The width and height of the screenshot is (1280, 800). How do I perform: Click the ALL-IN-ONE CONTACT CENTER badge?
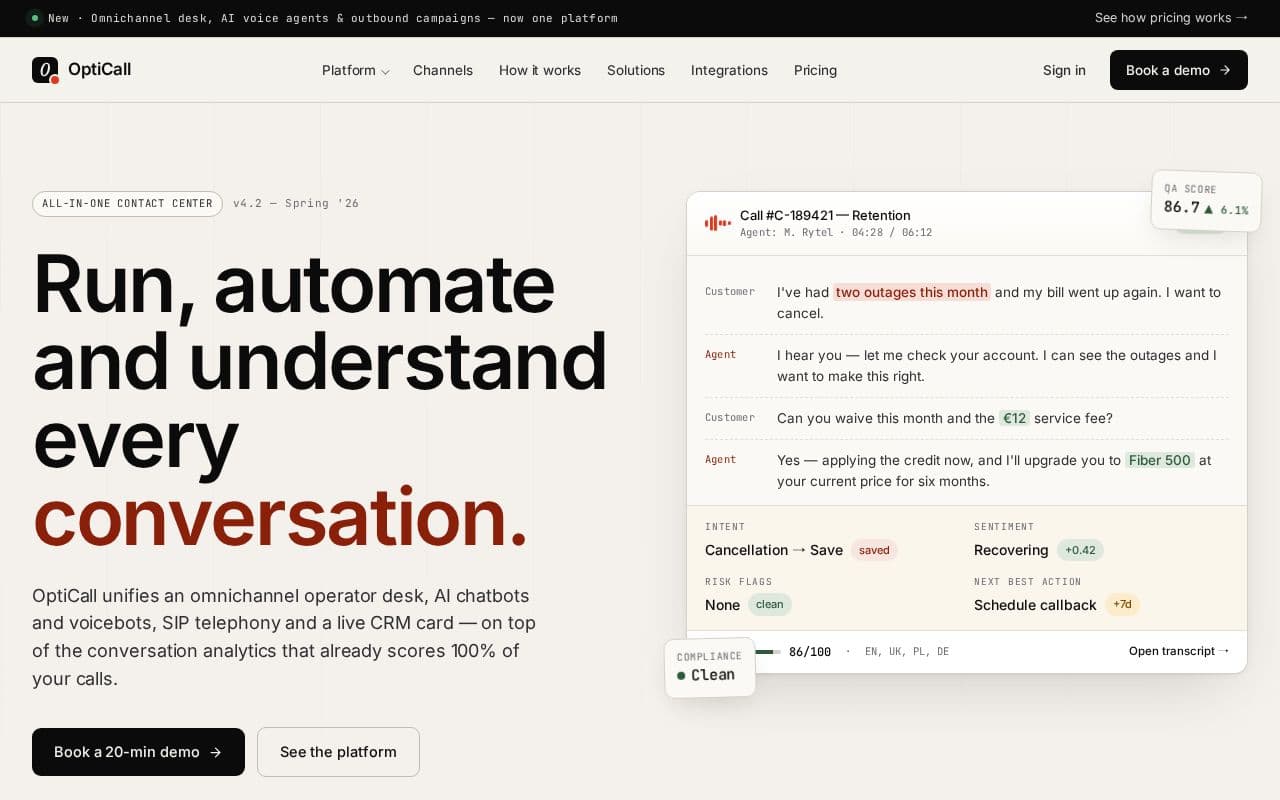point(127,204)
